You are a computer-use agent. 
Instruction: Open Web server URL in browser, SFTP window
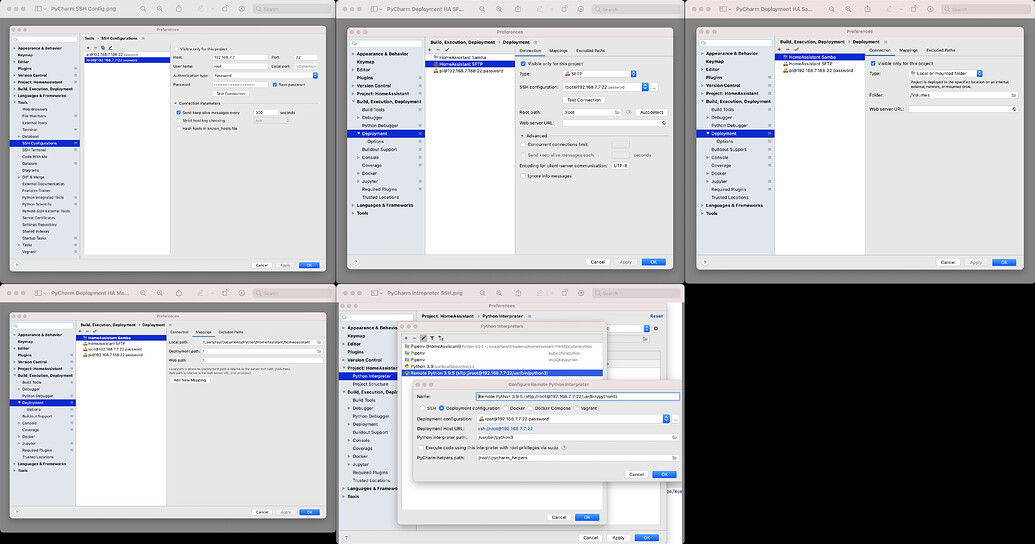coord(663,123)
